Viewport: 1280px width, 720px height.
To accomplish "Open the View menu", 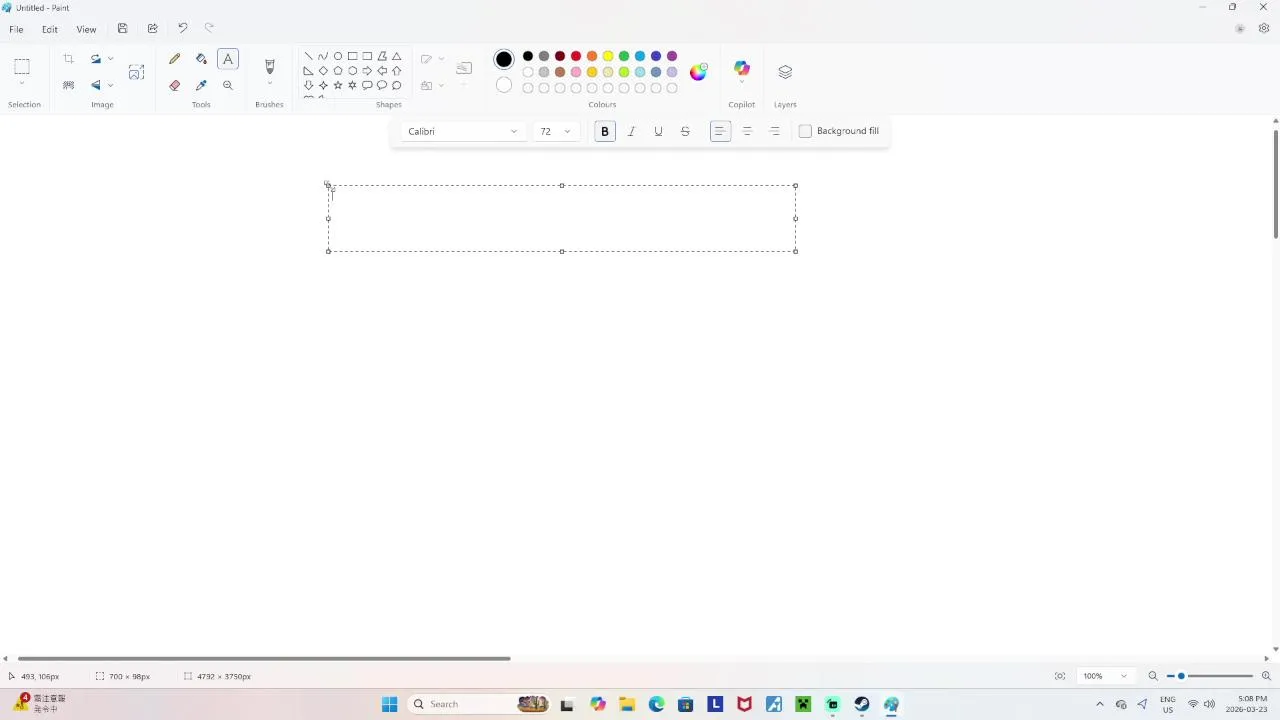I will click(87, 29).
